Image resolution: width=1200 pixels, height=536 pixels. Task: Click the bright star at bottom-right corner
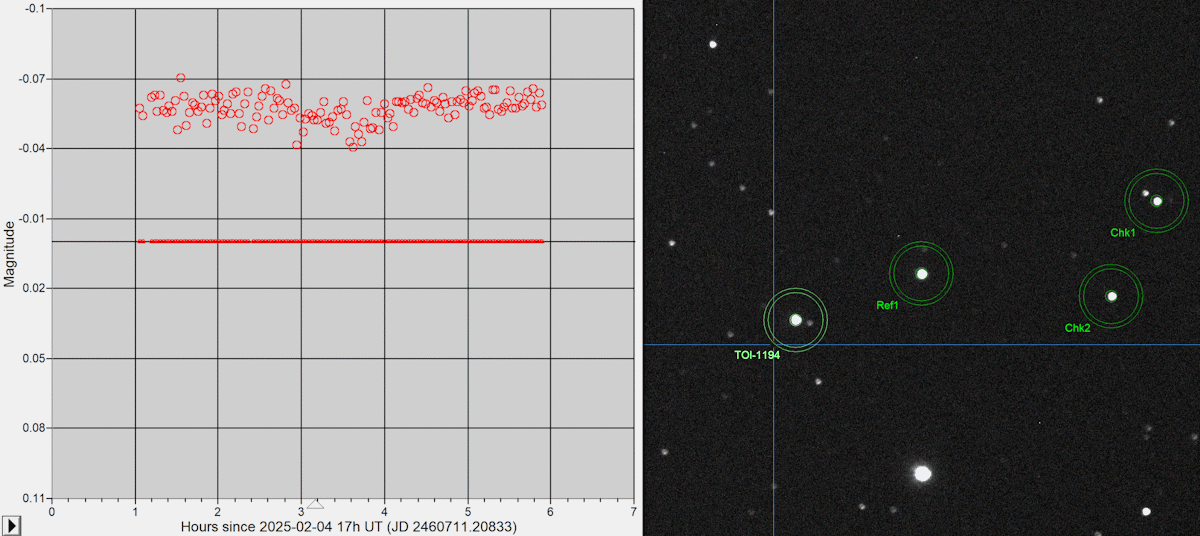(1146, 511)
